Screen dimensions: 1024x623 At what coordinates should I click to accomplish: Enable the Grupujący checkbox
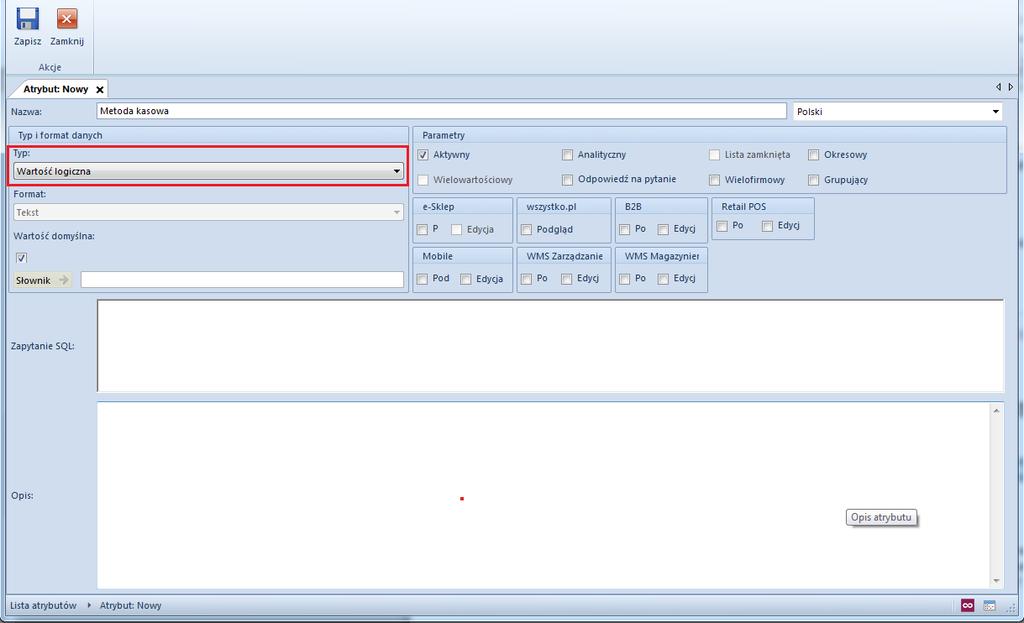[814, 180]
